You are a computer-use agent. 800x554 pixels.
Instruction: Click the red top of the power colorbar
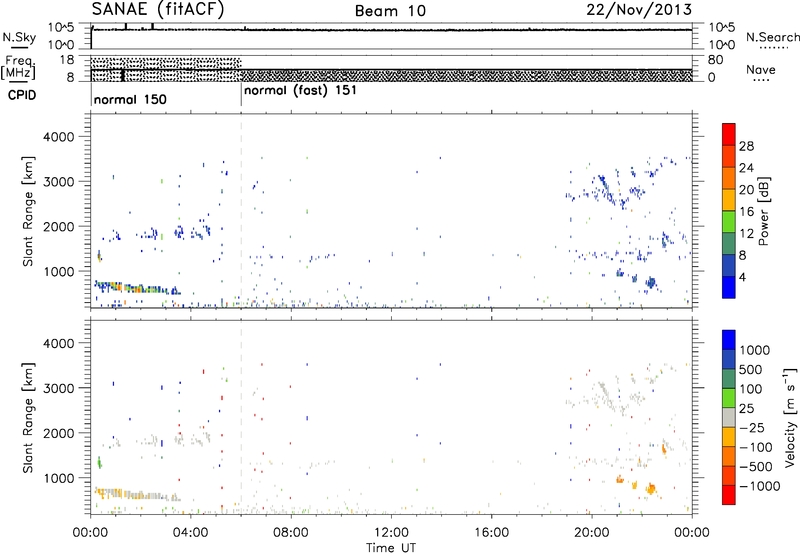pos(729,134)
